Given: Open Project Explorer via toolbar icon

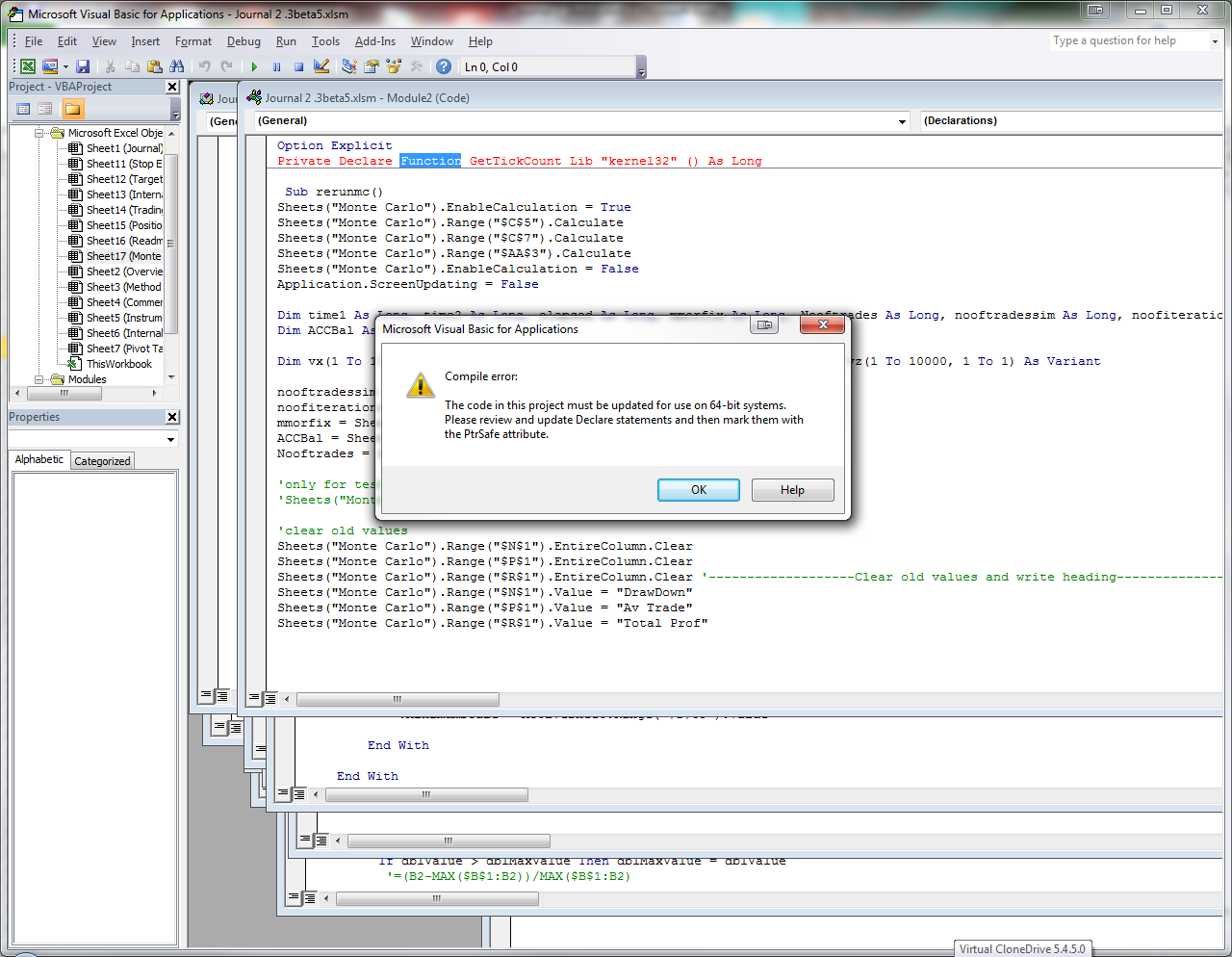Looking at the screenshot, I should (x=348, y=66).
